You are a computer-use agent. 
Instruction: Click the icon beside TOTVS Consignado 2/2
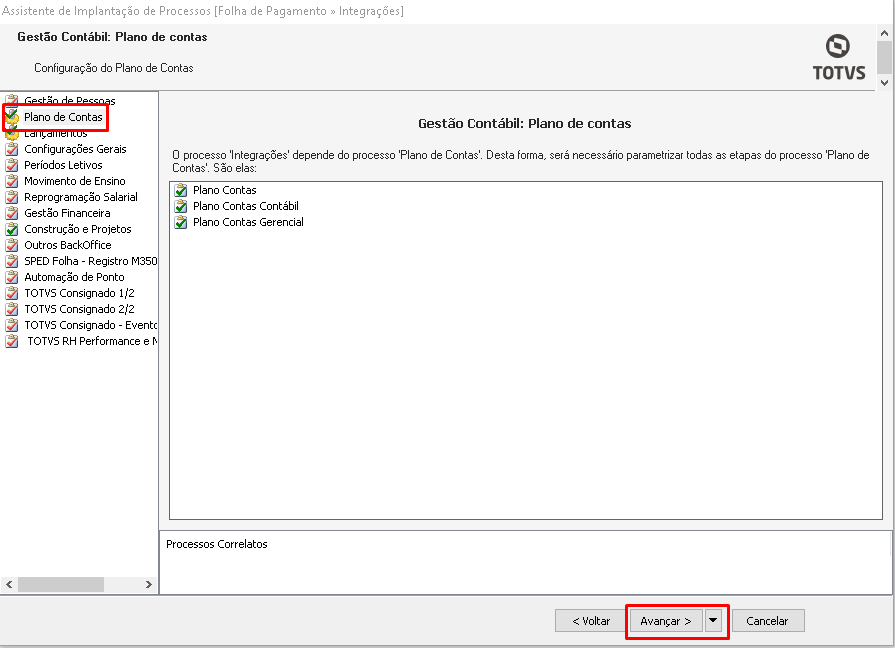coord(11,309)
